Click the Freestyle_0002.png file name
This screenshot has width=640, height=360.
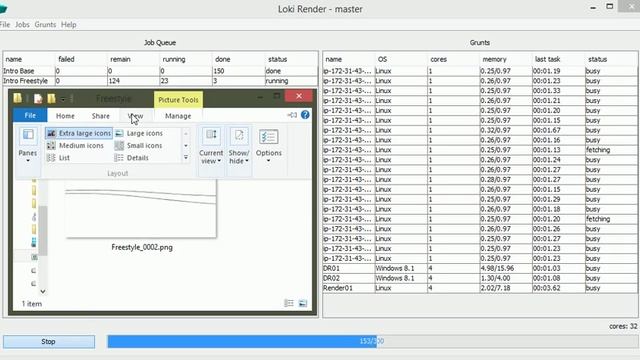click(x=142, y=247)
